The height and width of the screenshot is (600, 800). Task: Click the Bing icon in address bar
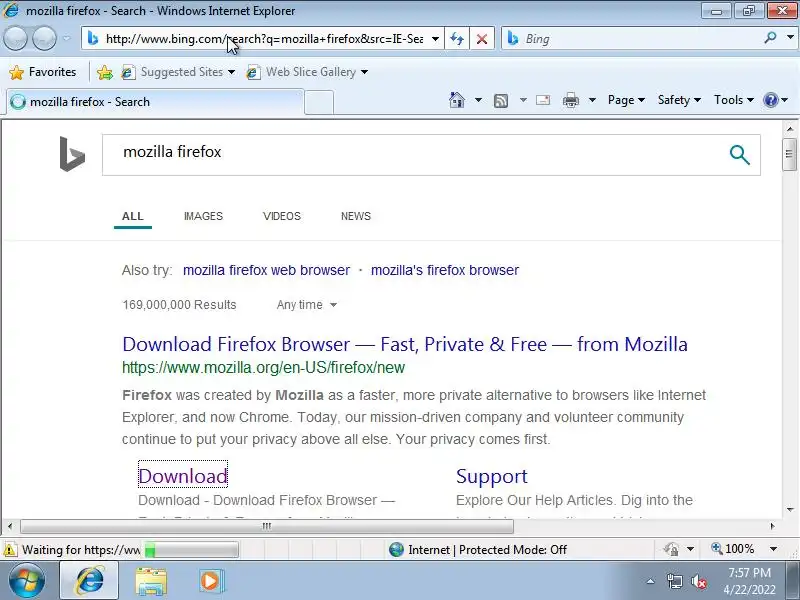(x=93, y=38)
